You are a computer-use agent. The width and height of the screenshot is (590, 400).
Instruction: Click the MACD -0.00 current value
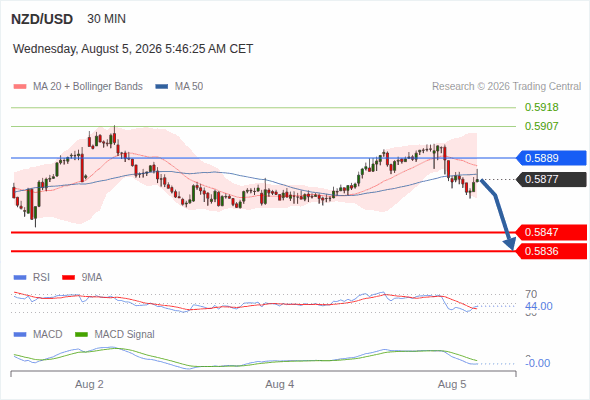click(x=538, y=363)
